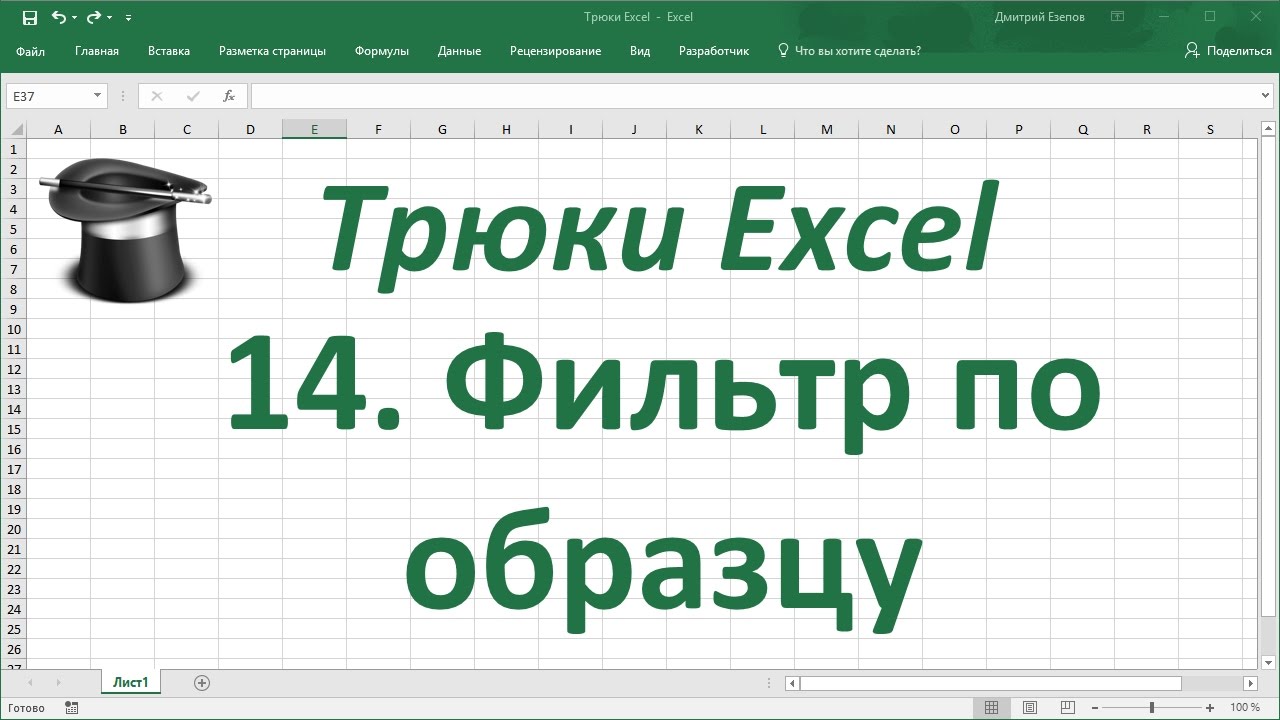
Task: Click the Поделиться share button
Action: (1228, 51)
